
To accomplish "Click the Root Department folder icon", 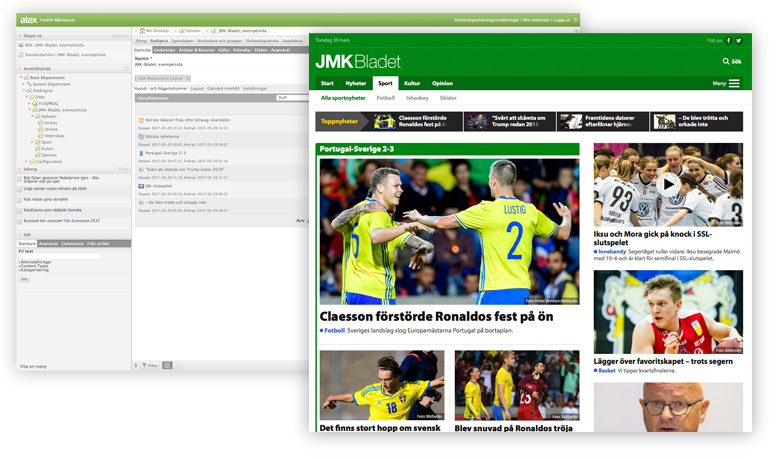I will (x=26, y=78).
